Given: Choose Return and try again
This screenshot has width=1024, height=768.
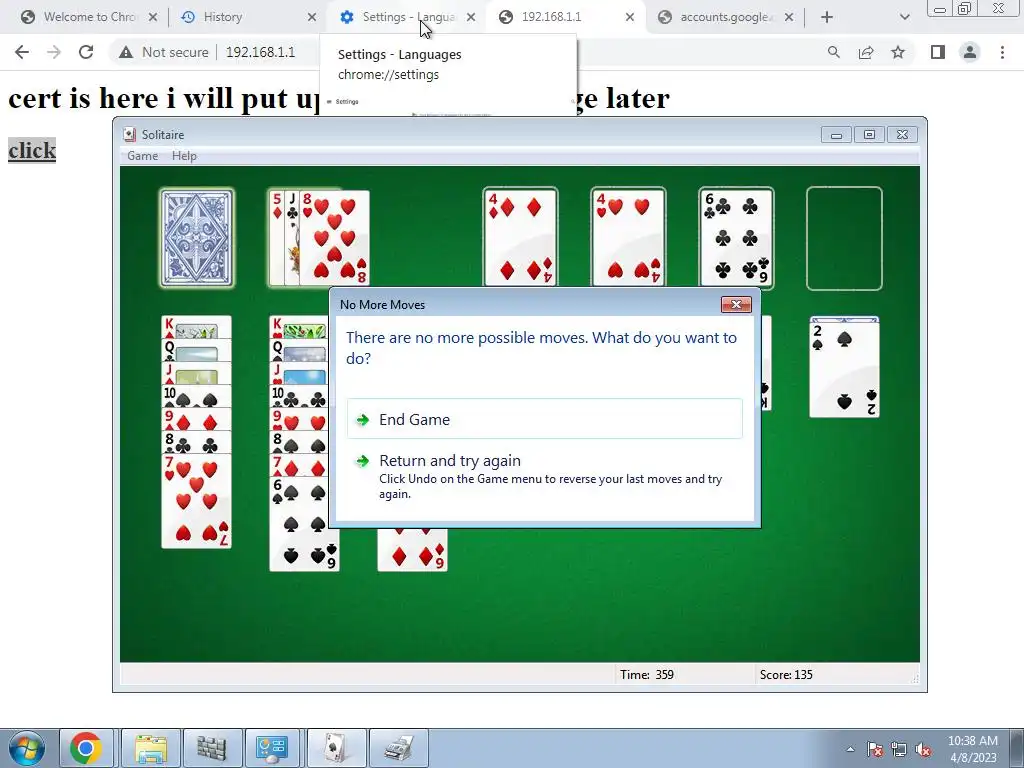Looking at the screenshot, I should click(x=545, y=477).
